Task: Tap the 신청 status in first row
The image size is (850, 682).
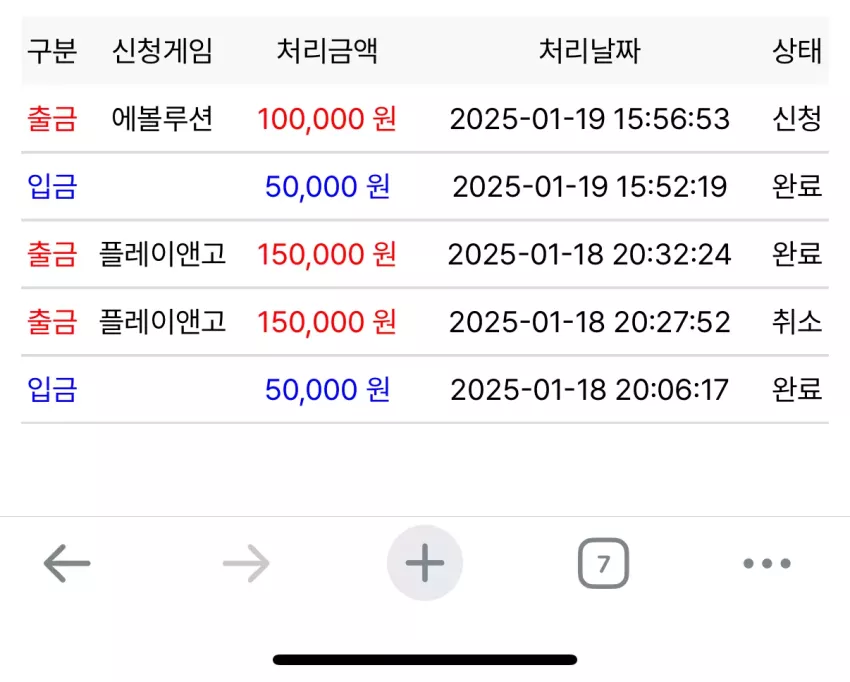Action: (x=797, y=119)
